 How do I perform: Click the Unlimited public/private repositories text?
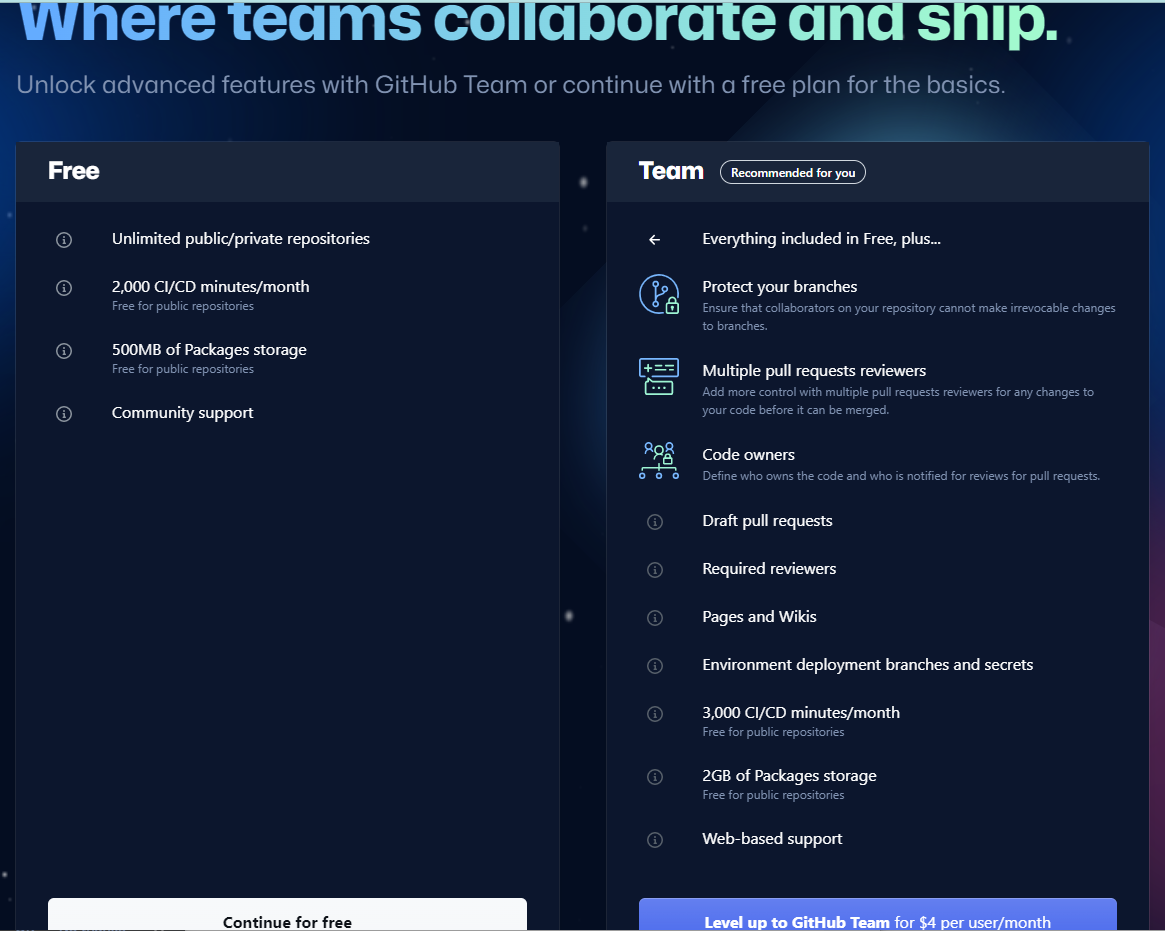click(241, 239)
